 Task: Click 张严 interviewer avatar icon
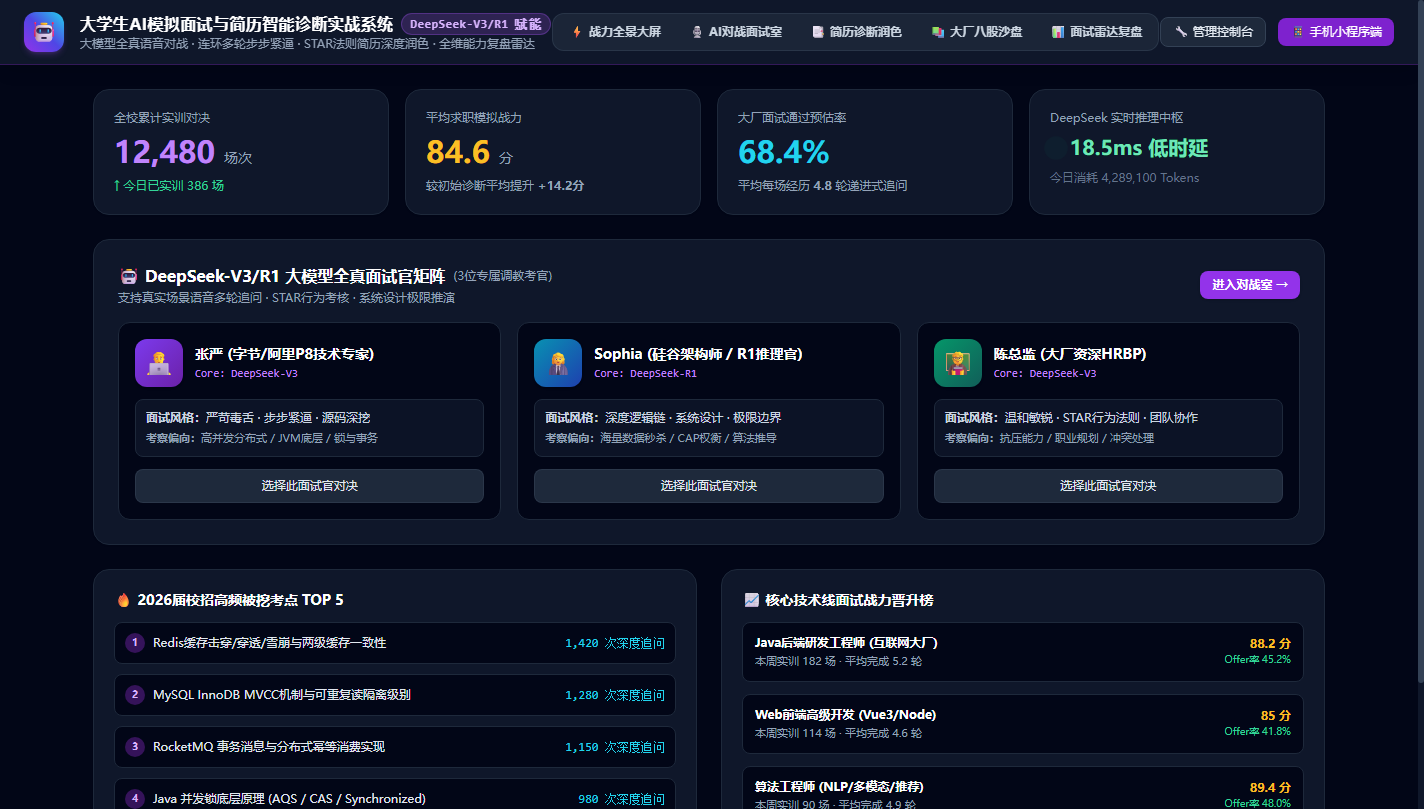[x=159, y=363]
